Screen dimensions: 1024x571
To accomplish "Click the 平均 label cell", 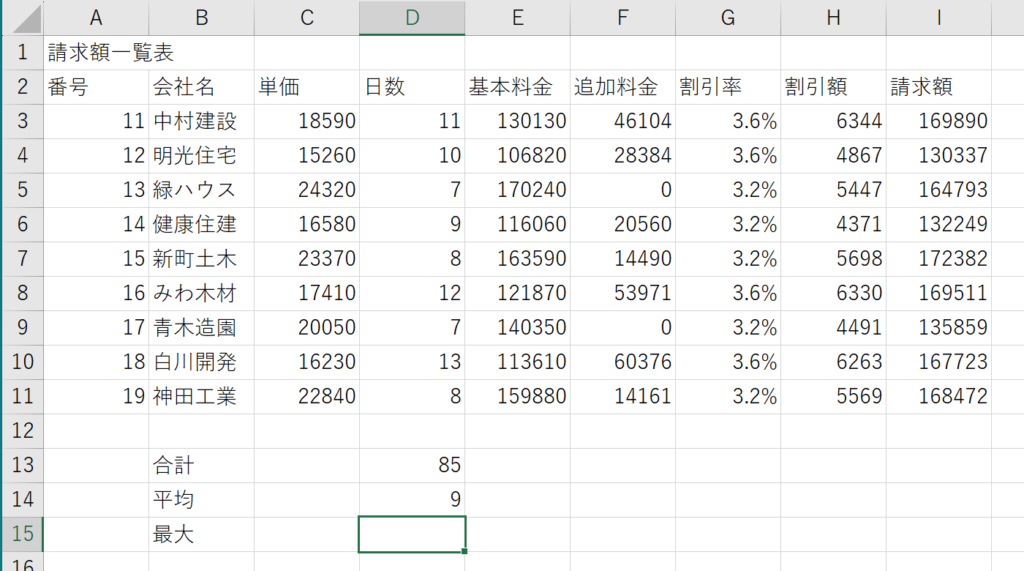I will coord(201,500).
